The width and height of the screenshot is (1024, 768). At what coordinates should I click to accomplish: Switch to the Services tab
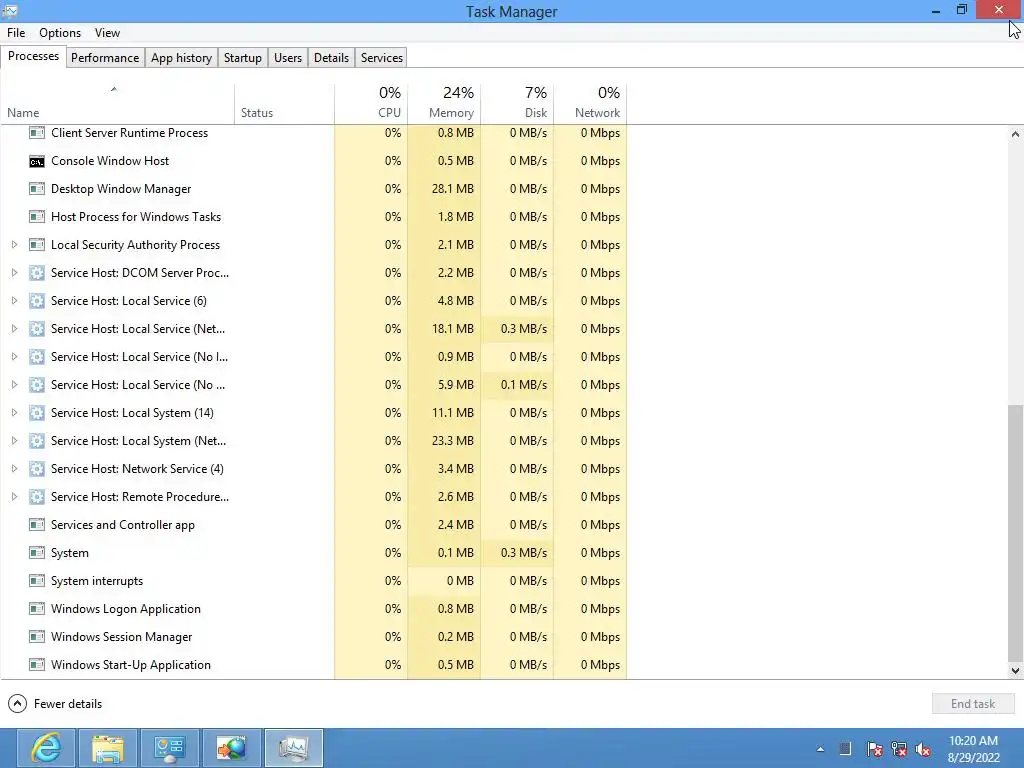coord(382,57)
